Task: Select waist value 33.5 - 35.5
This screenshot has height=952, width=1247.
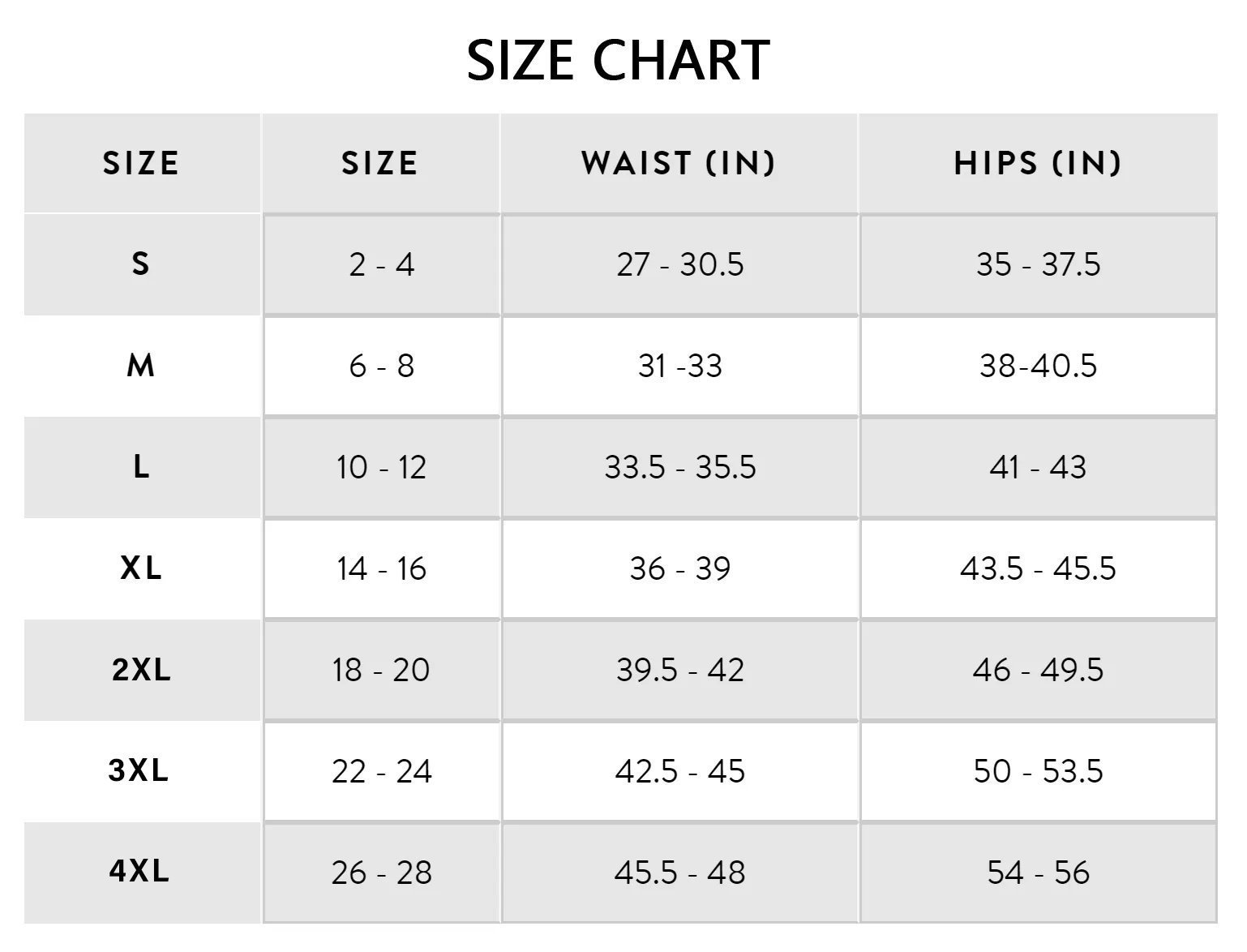Action: [x=679, y=467]
